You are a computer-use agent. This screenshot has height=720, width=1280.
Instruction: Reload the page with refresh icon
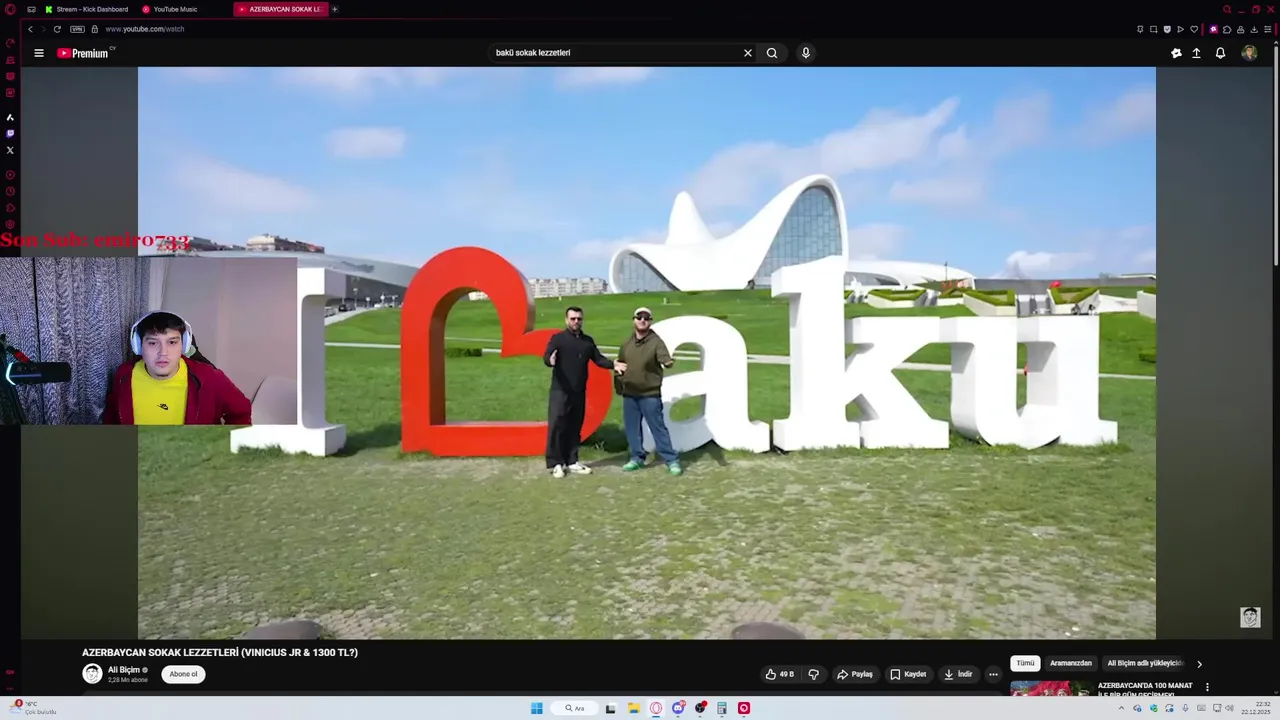(x=57, y=29)
